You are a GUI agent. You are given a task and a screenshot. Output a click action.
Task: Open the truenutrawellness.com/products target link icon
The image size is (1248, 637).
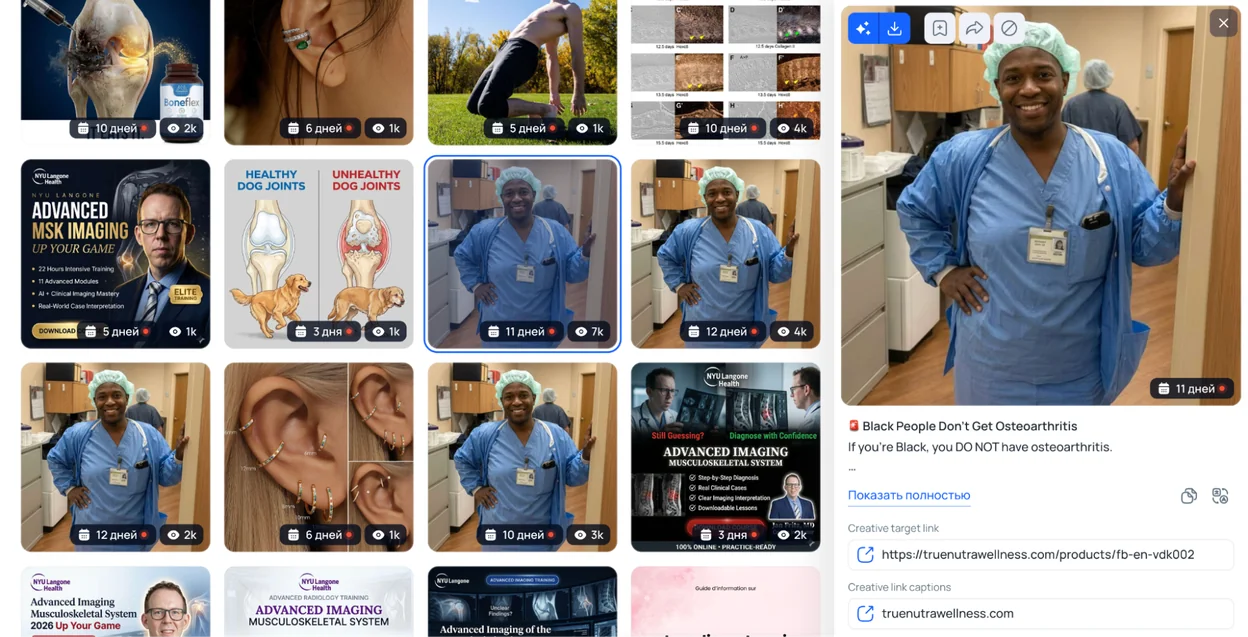point(865,554)
